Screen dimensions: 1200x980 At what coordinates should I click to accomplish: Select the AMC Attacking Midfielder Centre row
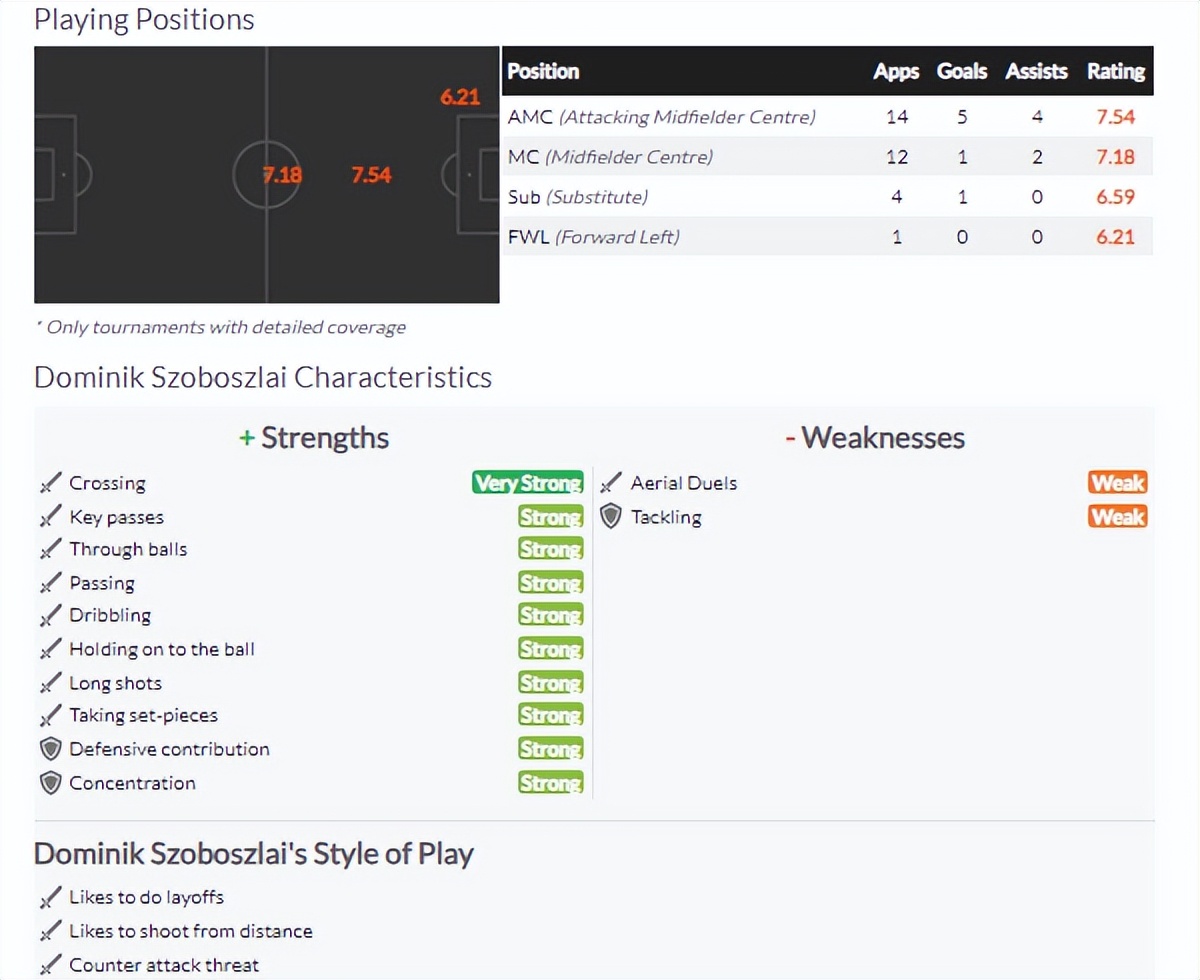point(661,117)
